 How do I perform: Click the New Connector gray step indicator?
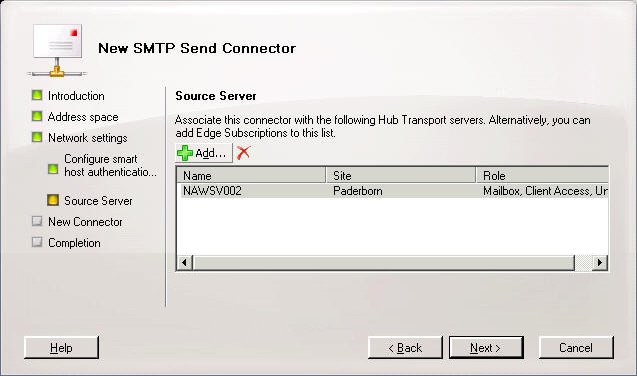[x=37, y=221]
